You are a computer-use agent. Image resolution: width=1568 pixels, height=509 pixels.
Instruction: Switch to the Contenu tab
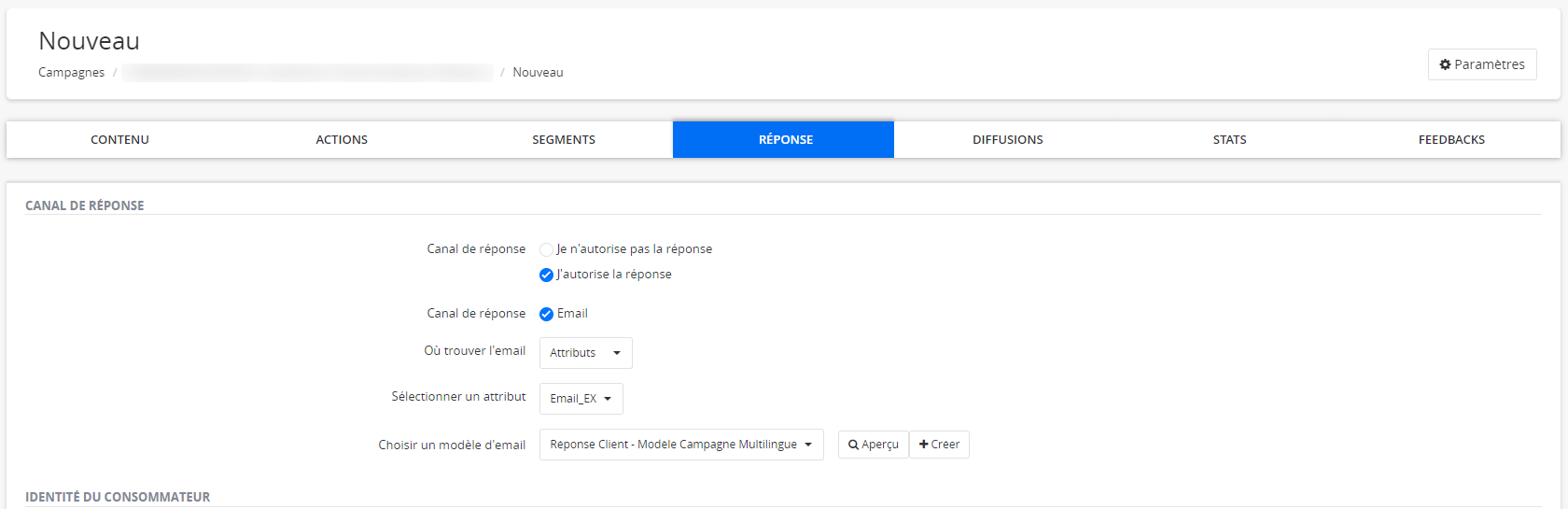[119, 140]
